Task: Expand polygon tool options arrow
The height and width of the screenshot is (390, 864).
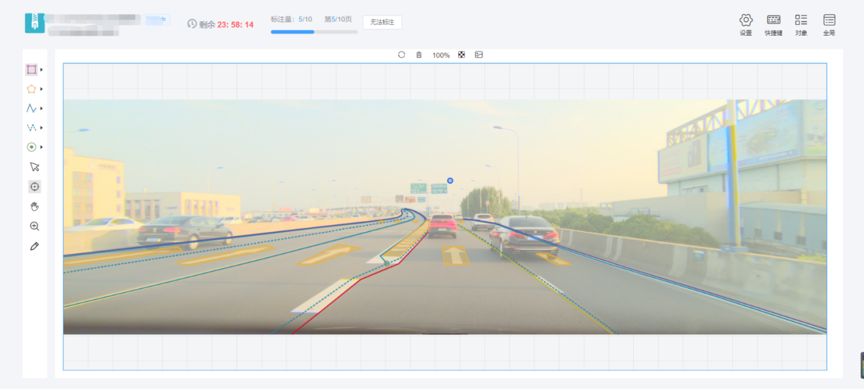Action: point(41,89)
